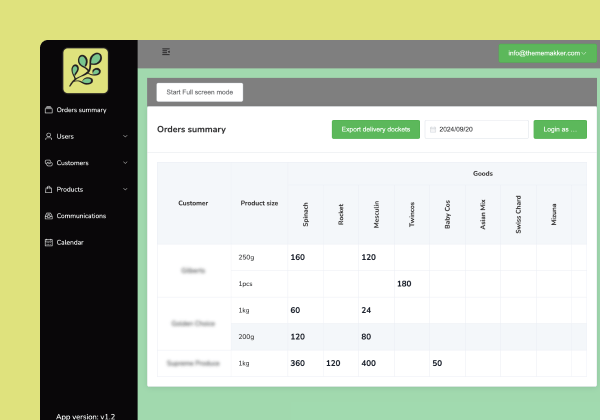
Task: Click the Users person icon
Action: click(x=49, y=136)
